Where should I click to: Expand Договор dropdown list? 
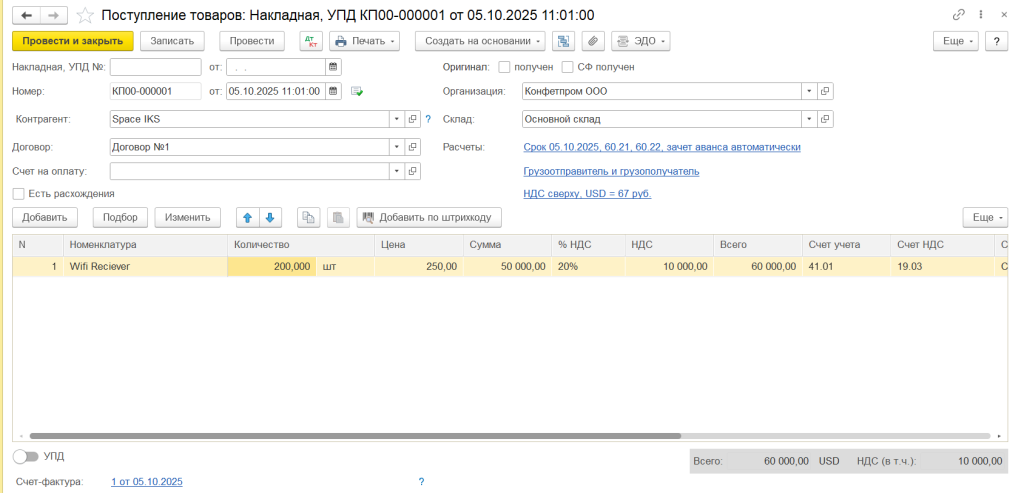coord(397,147)
